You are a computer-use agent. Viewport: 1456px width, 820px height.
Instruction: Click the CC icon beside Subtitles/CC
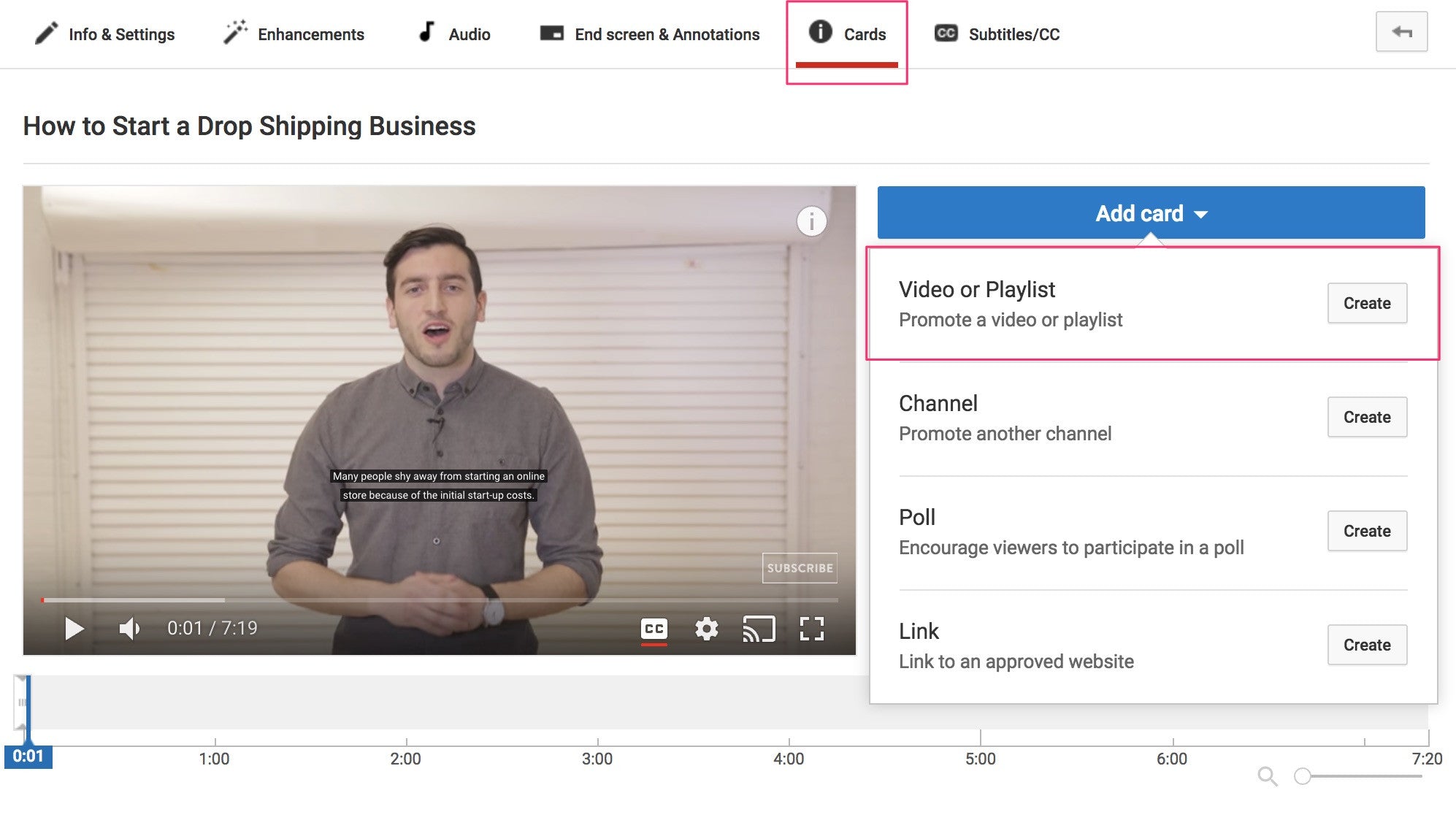click(946, 33)
